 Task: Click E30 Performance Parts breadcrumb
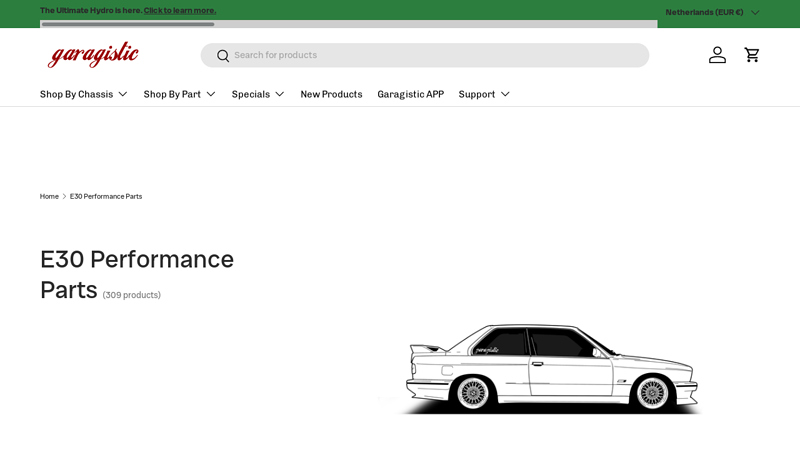click(106, 196)
